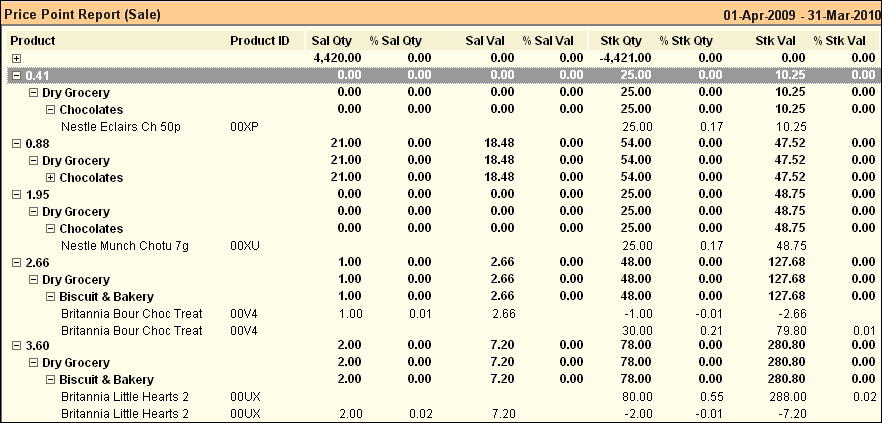Sort by the Product column header
The height and width of the screenshot is (423, 882).
point(33,40)
